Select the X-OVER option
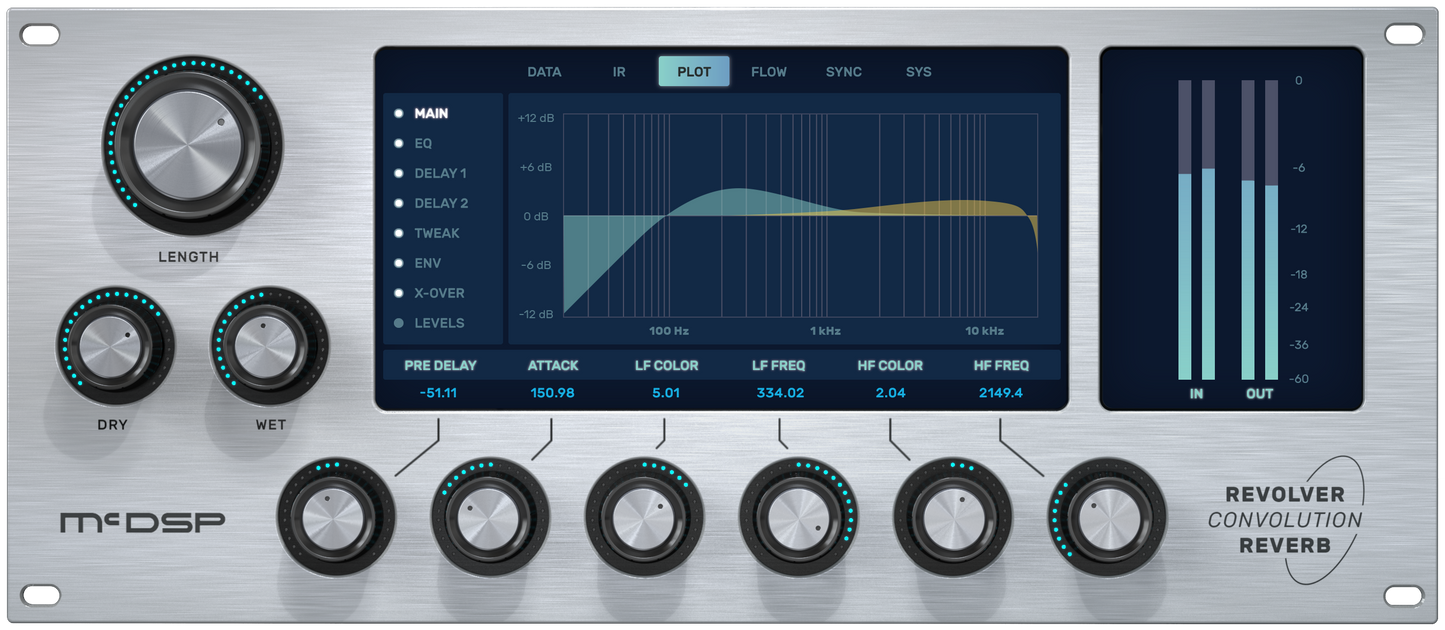This screenshot has width=1445, height=630. click(x=439, y=293)
